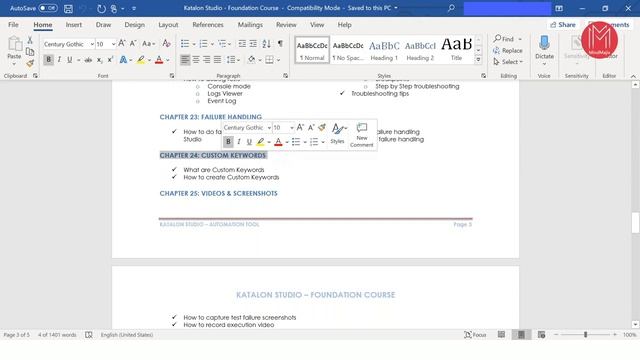Toggle Italic in the ribbon

(x=59, y=60)
